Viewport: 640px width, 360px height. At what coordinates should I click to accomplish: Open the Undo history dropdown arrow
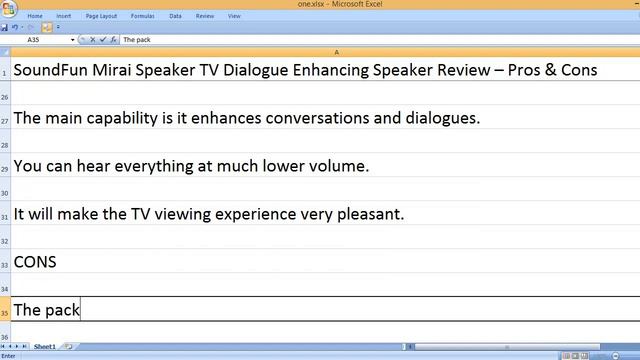(x=22, y=27)
